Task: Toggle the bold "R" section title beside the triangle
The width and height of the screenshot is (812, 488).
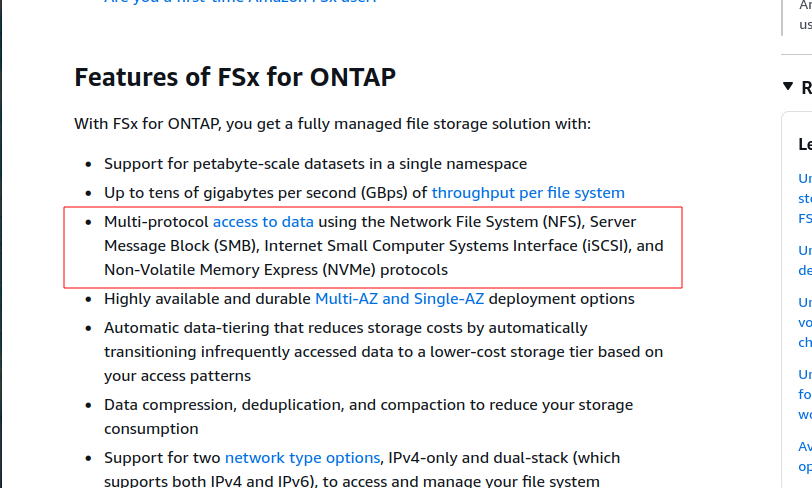Action: 806,88
